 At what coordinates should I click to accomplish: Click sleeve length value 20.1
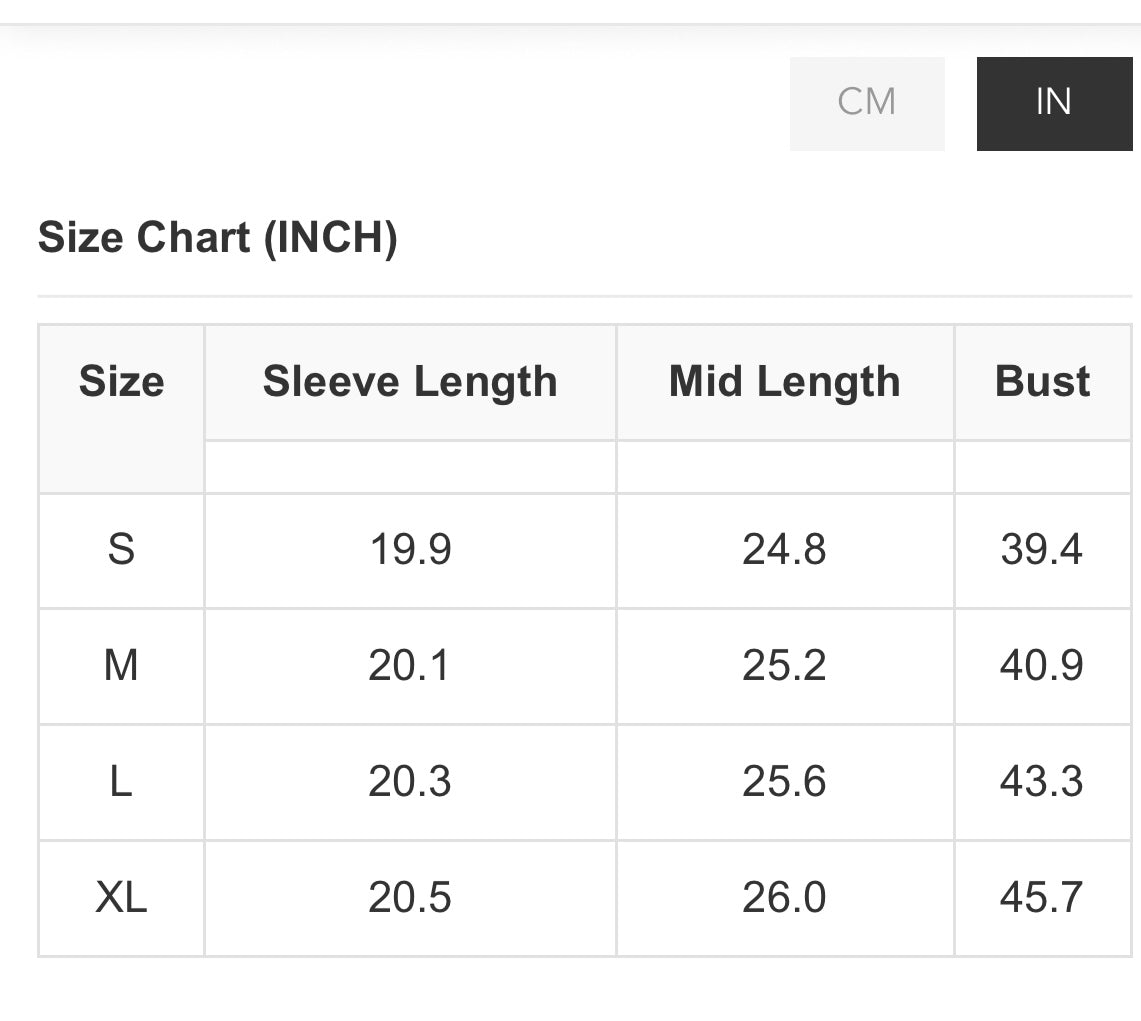(x=409, y=665)
